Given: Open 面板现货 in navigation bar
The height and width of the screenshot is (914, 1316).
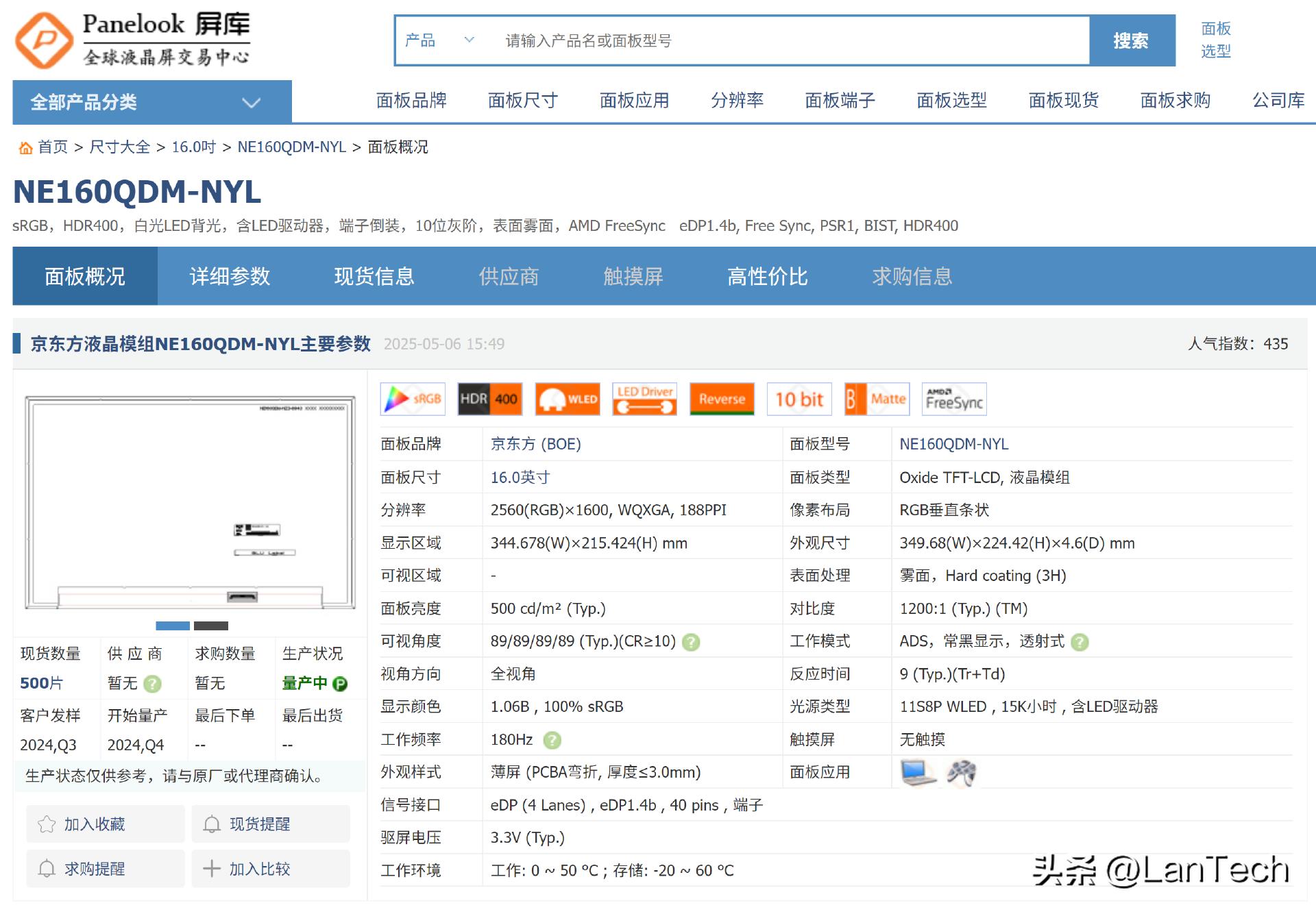Looking at the screenshot, I should click(1064, 101).
